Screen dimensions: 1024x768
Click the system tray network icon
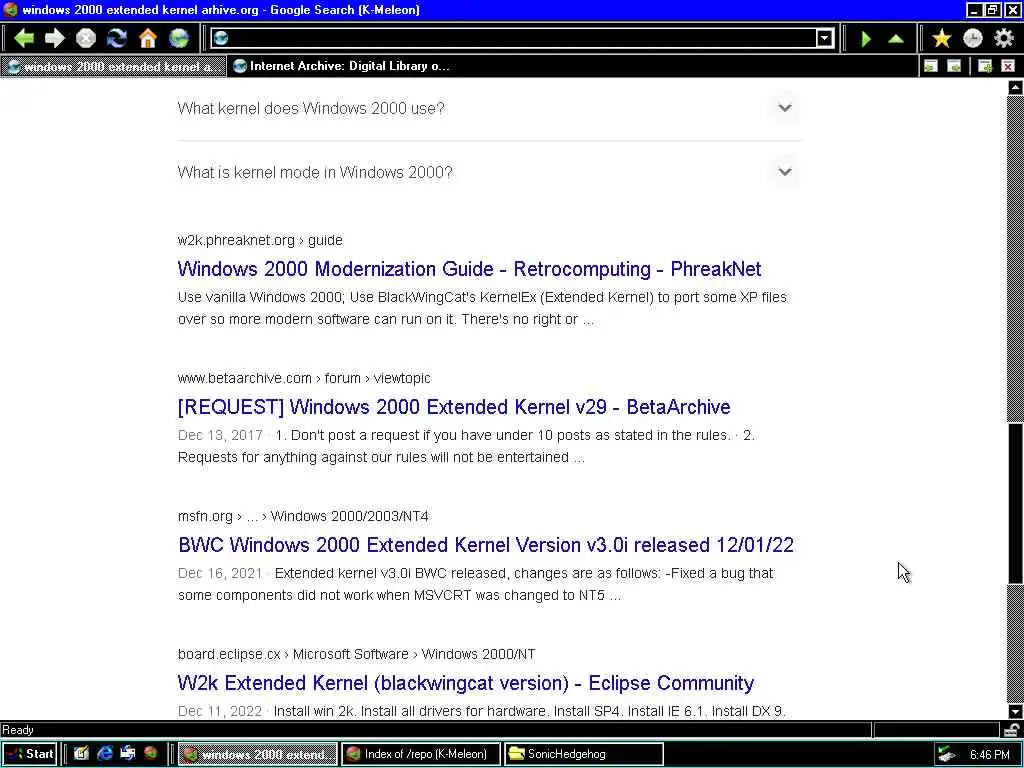[946, 754]
